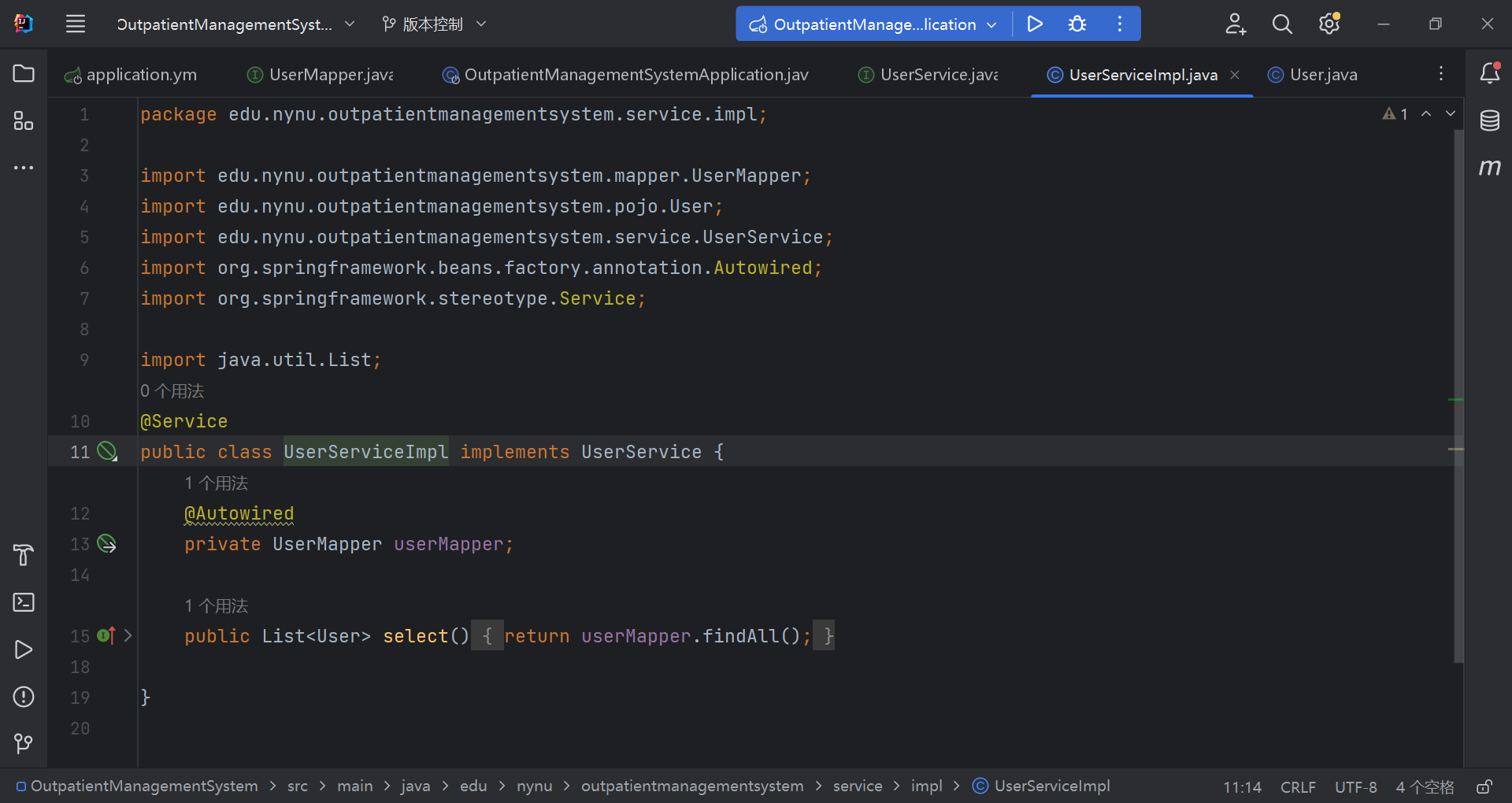
Task: Go to previous highlighted error arrow
Action: 1426,114
